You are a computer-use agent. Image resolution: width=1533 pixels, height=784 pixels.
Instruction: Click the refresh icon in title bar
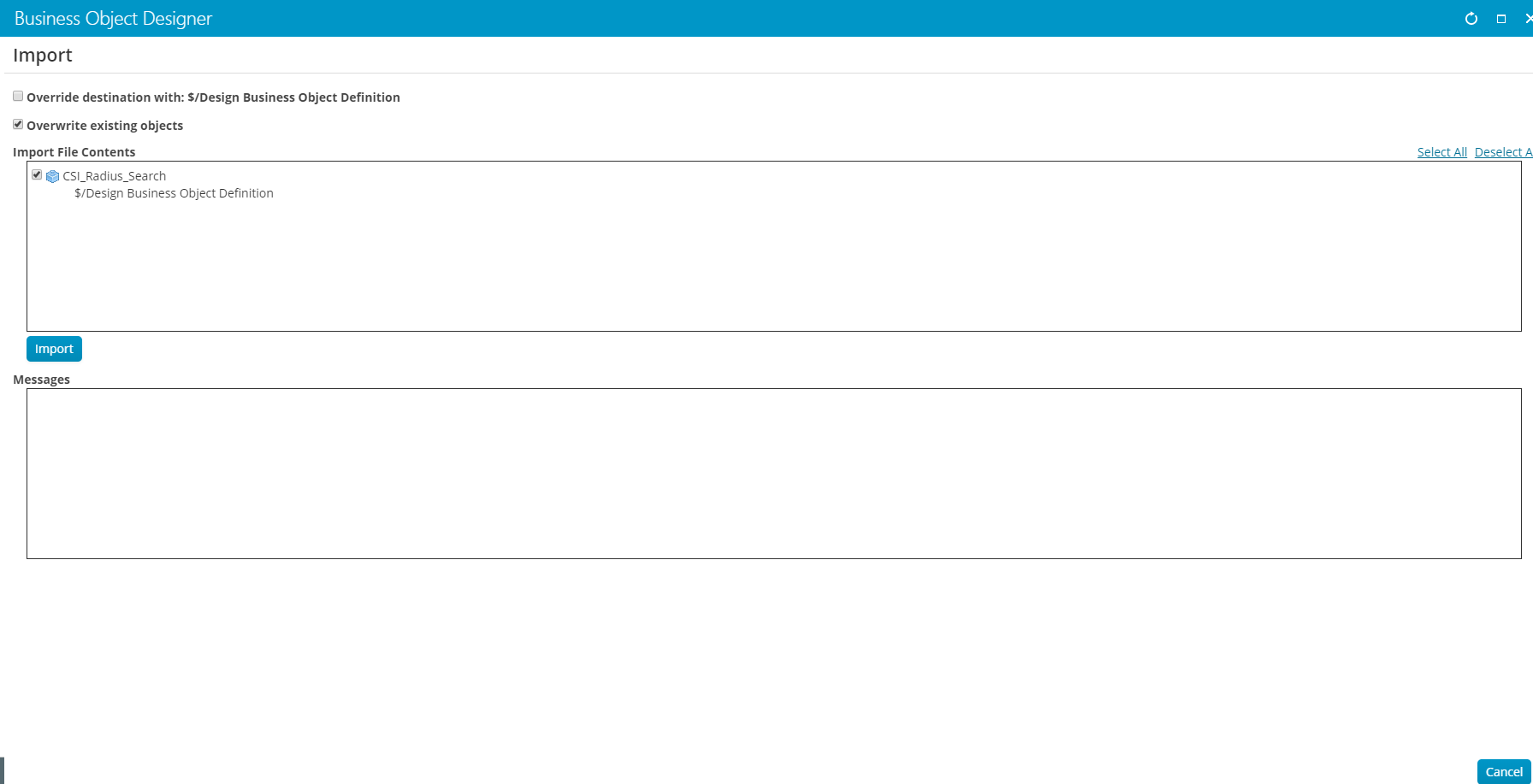click(x=1471, y=19)
